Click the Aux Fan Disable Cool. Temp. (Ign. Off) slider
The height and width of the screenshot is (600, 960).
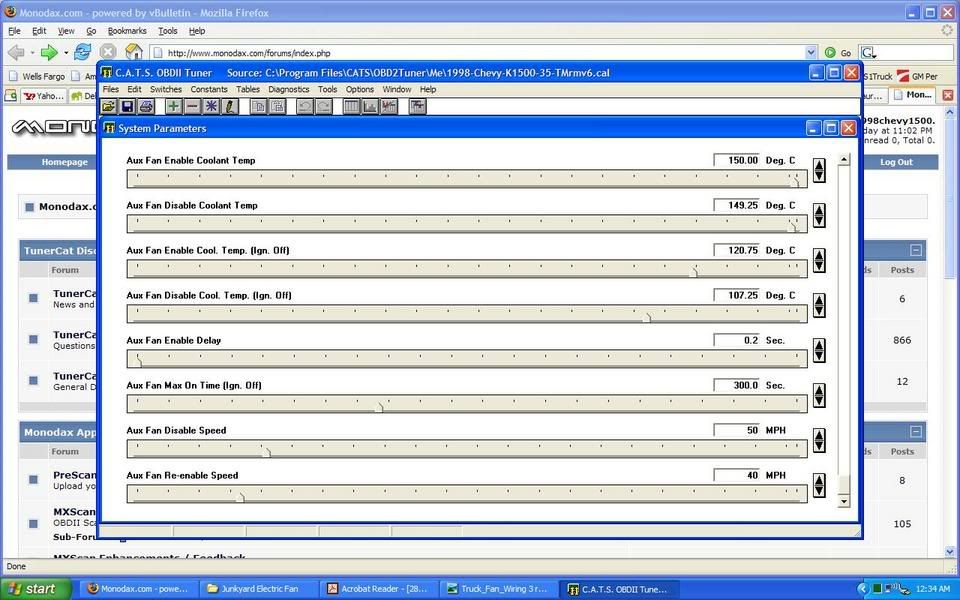pyautogui.click(x=467, y=314)
